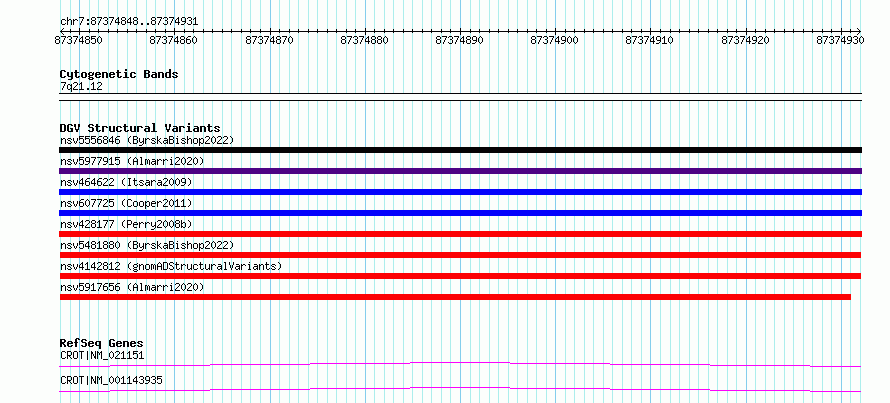Open CROT|NM_021151 transcript label
The width and height of the screenshot is (890, 403).
coord(102,356)
